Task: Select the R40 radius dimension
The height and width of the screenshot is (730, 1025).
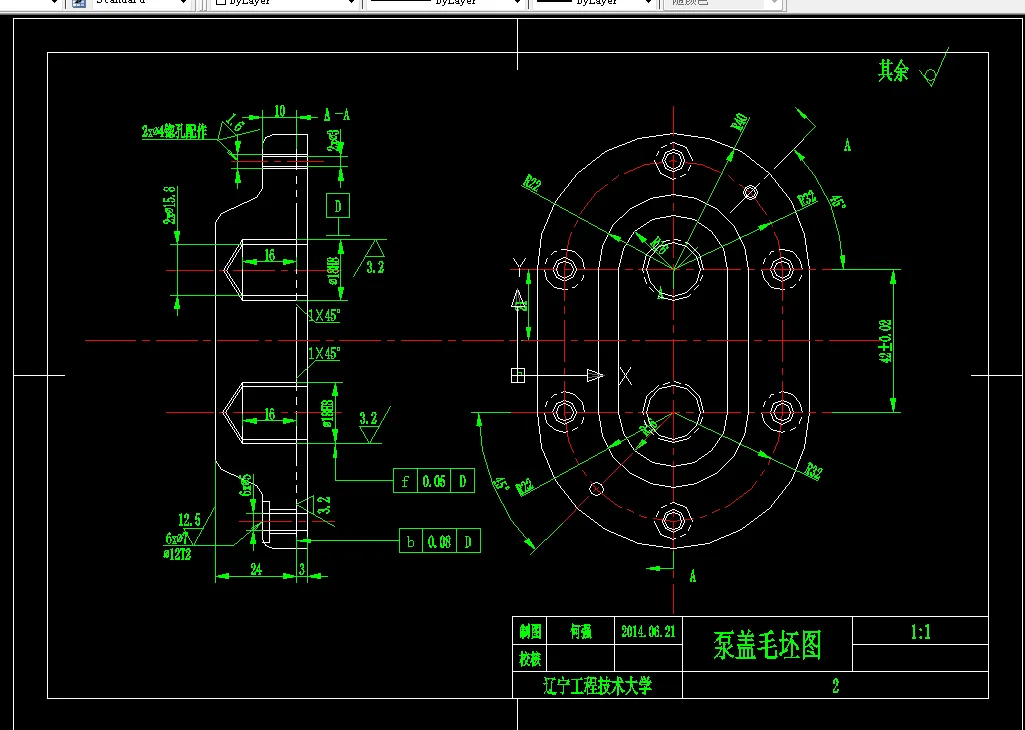Action: point(741,123)
